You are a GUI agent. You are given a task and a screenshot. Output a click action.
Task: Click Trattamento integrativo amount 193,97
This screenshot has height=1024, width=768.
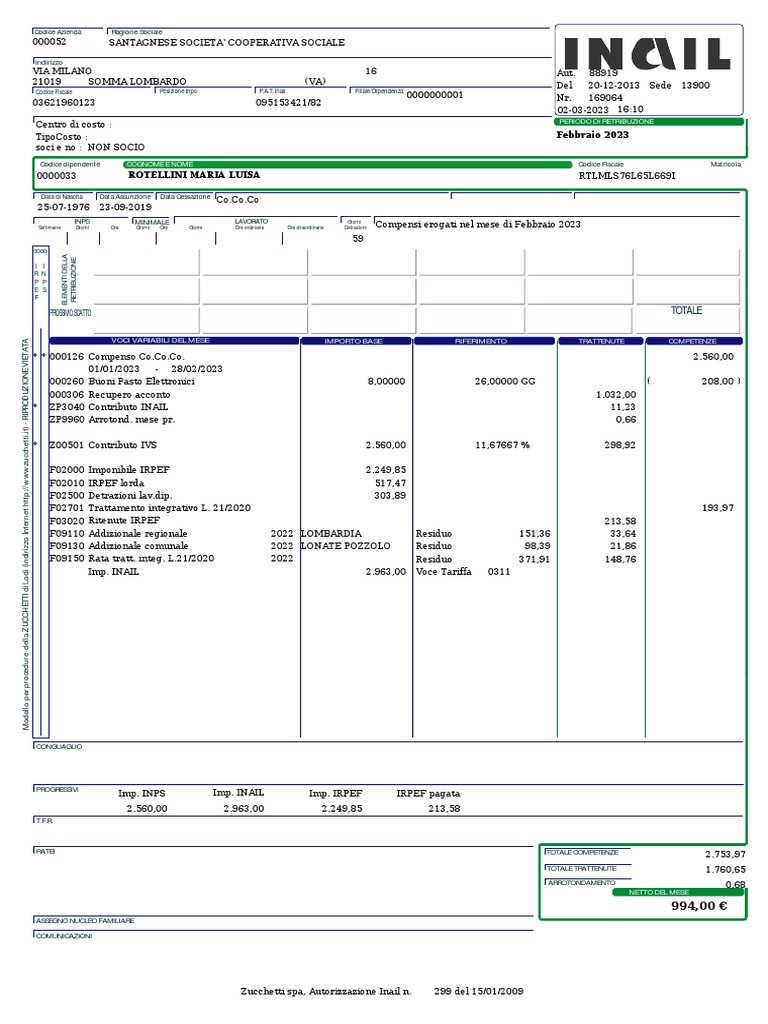pos(718,507)
